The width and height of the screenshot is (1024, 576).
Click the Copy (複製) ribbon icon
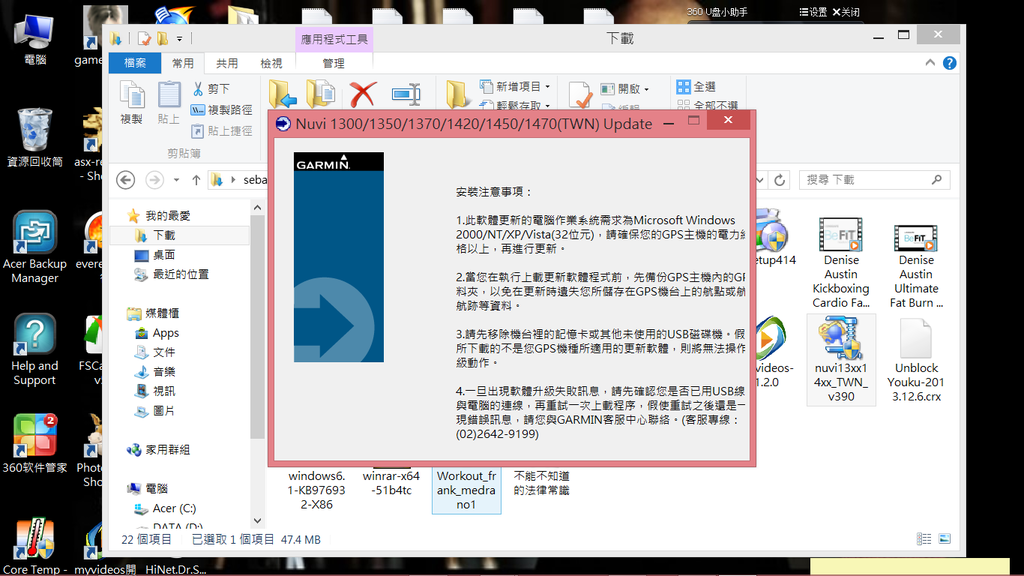132,103
